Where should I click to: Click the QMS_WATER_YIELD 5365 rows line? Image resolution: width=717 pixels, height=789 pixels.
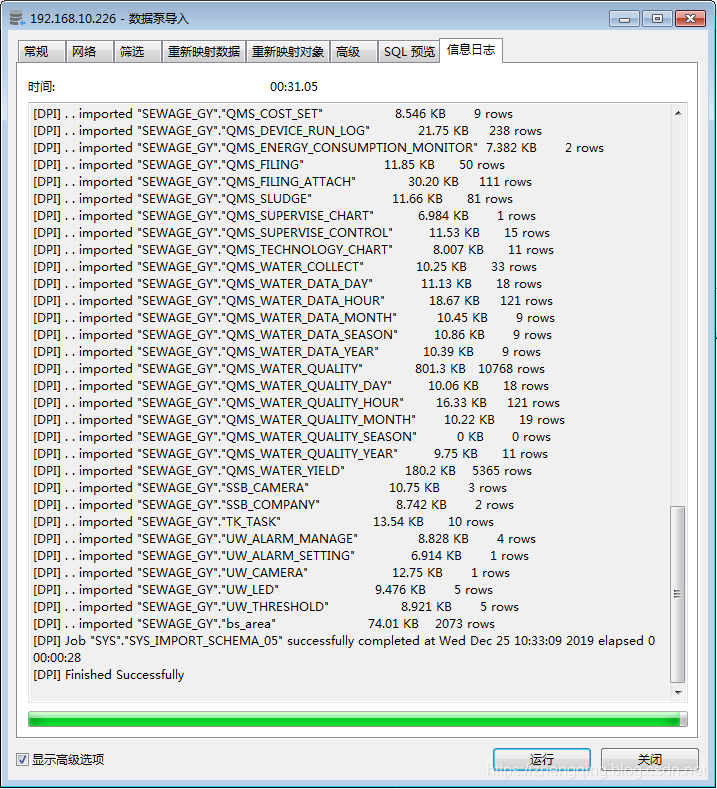[x=282, y=471]
